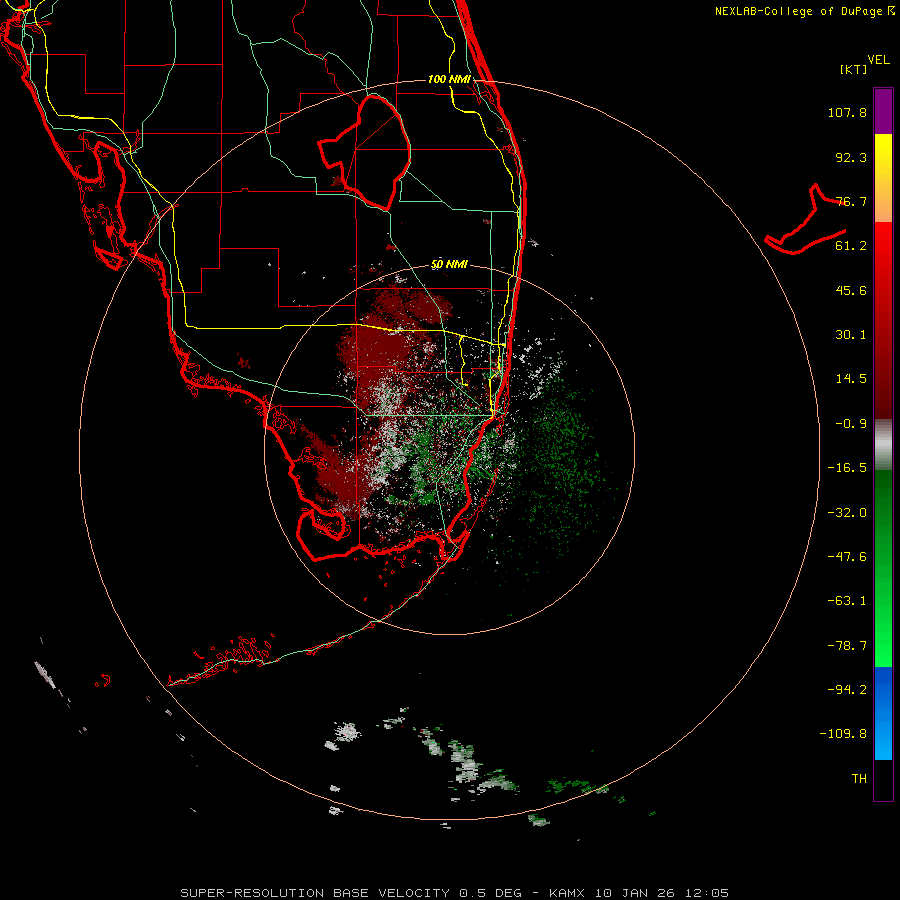Click the 50 NMI range ring label
This screenshot has width=900, height=900.
[449, 265]
